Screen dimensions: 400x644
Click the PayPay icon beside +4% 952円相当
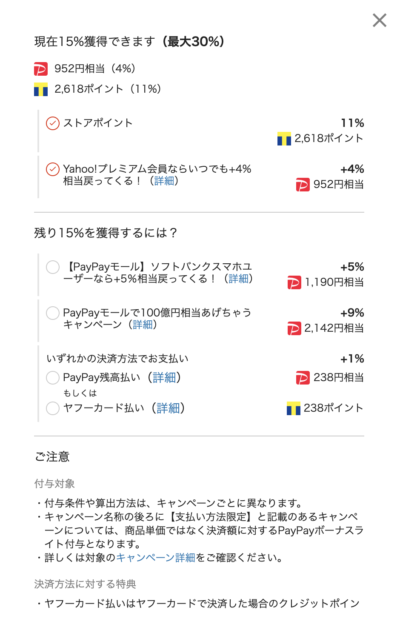tap(303, 184)
